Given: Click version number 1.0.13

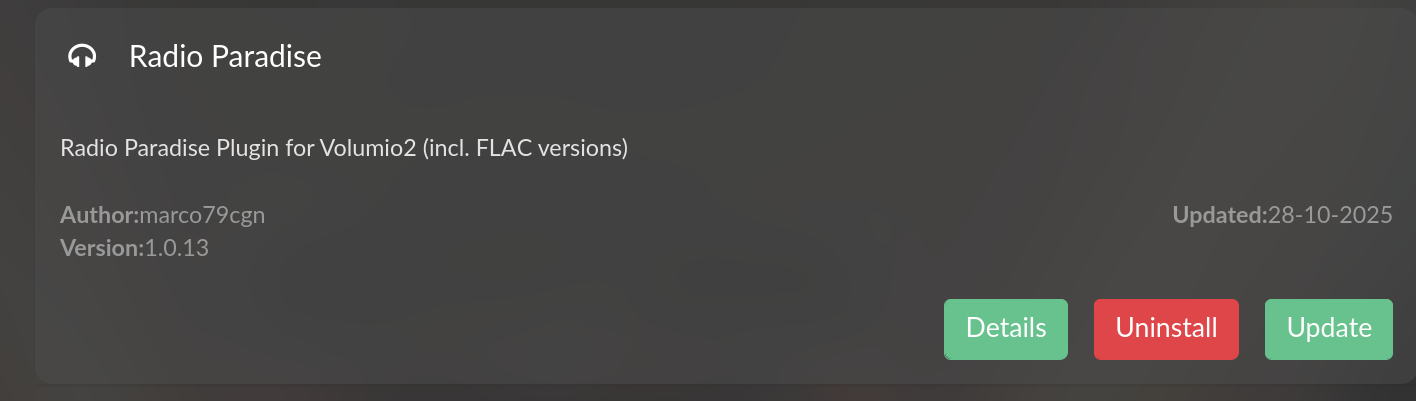Looking at the screenshot, I should (177, 248).
